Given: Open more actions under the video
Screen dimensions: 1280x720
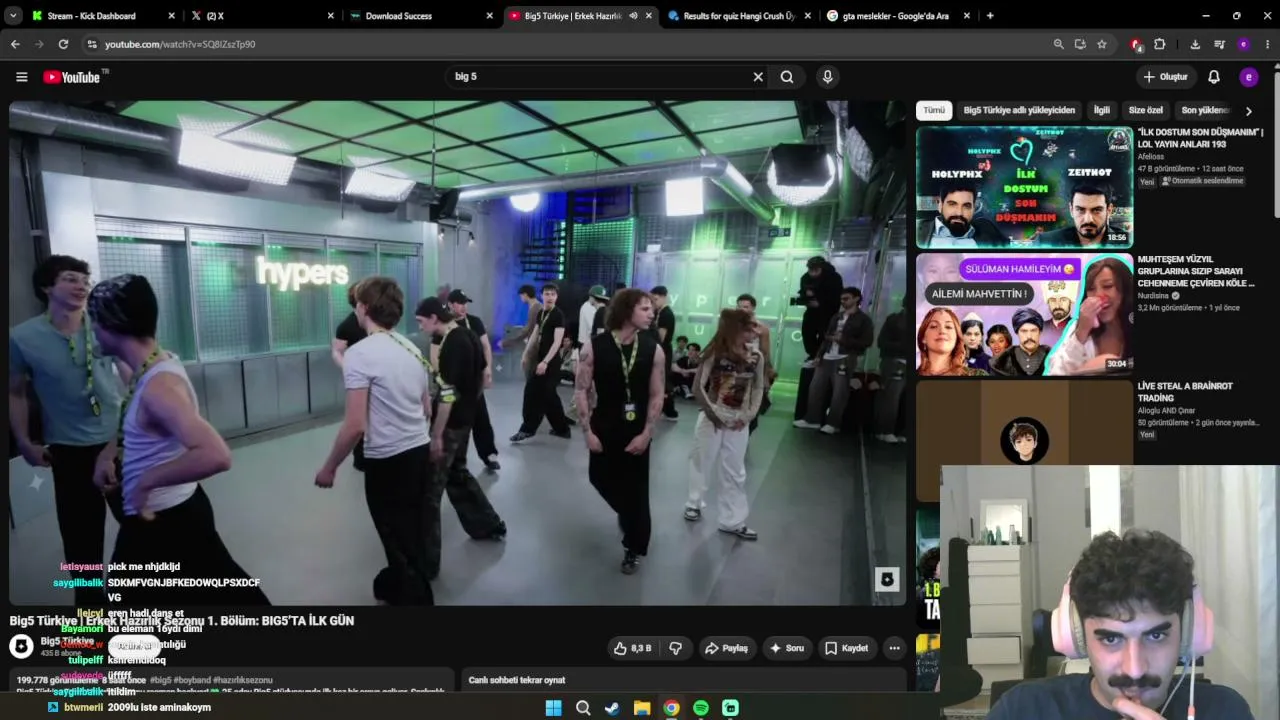Looking at the screenshot, I should point(894,648).
